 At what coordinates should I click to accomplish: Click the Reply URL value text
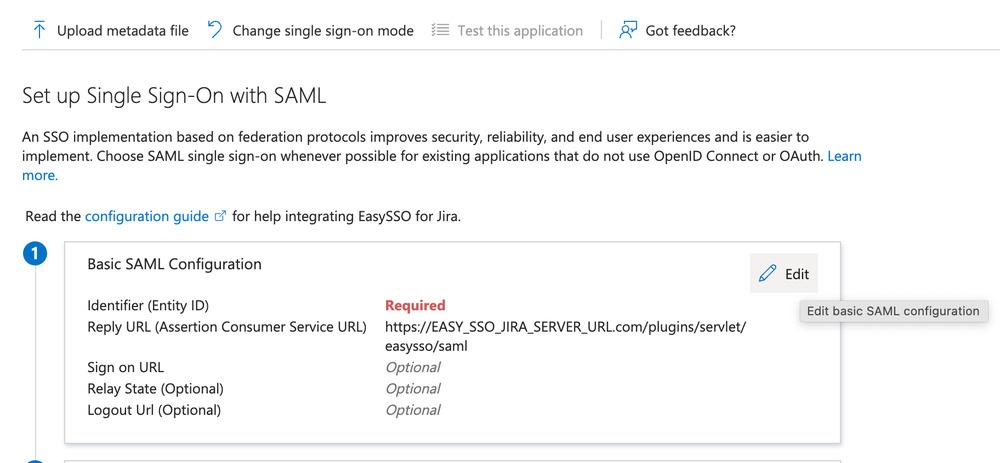(x=565, y=337)
